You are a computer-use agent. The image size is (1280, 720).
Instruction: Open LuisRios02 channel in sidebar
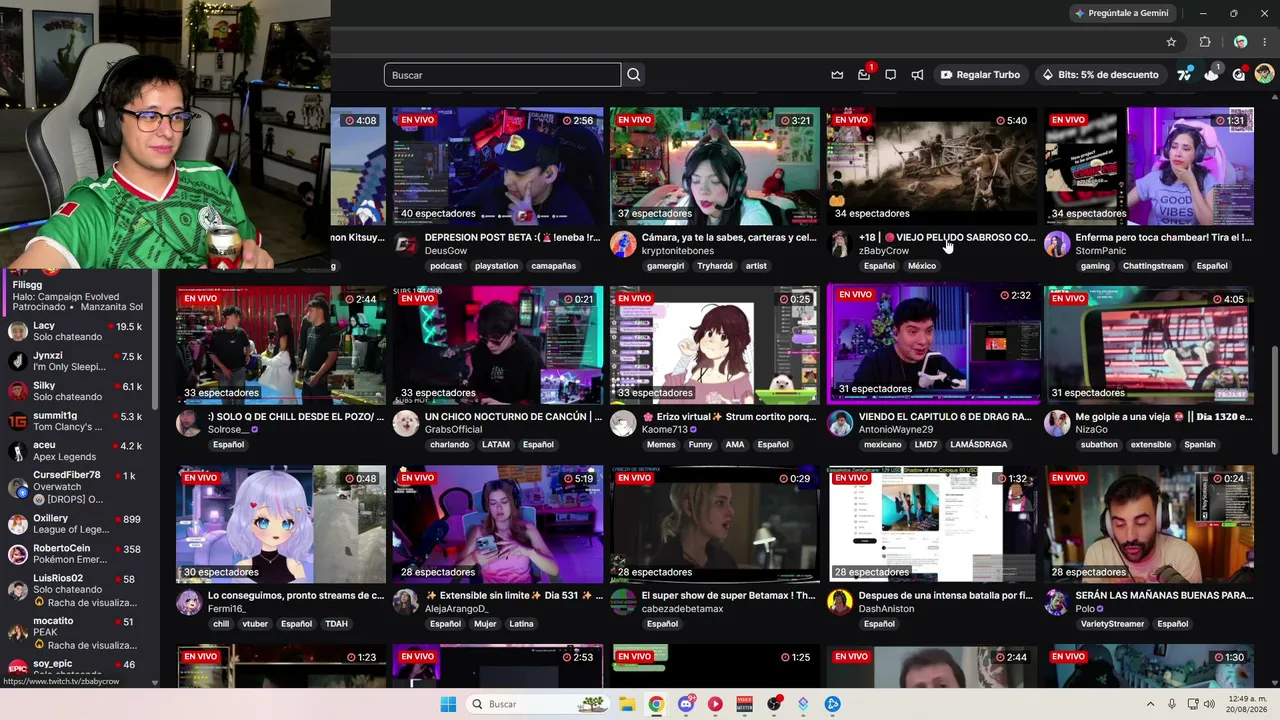pyautogui.click(x=76, y=590)
